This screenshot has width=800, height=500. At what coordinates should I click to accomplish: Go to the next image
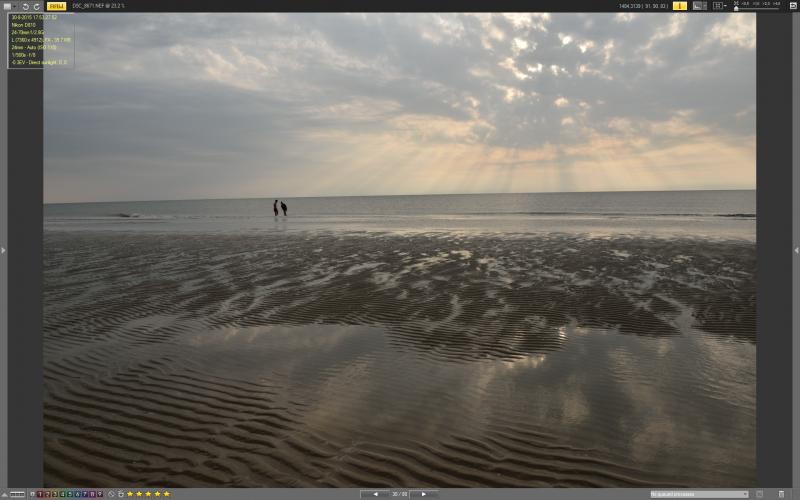coord(423,494)
